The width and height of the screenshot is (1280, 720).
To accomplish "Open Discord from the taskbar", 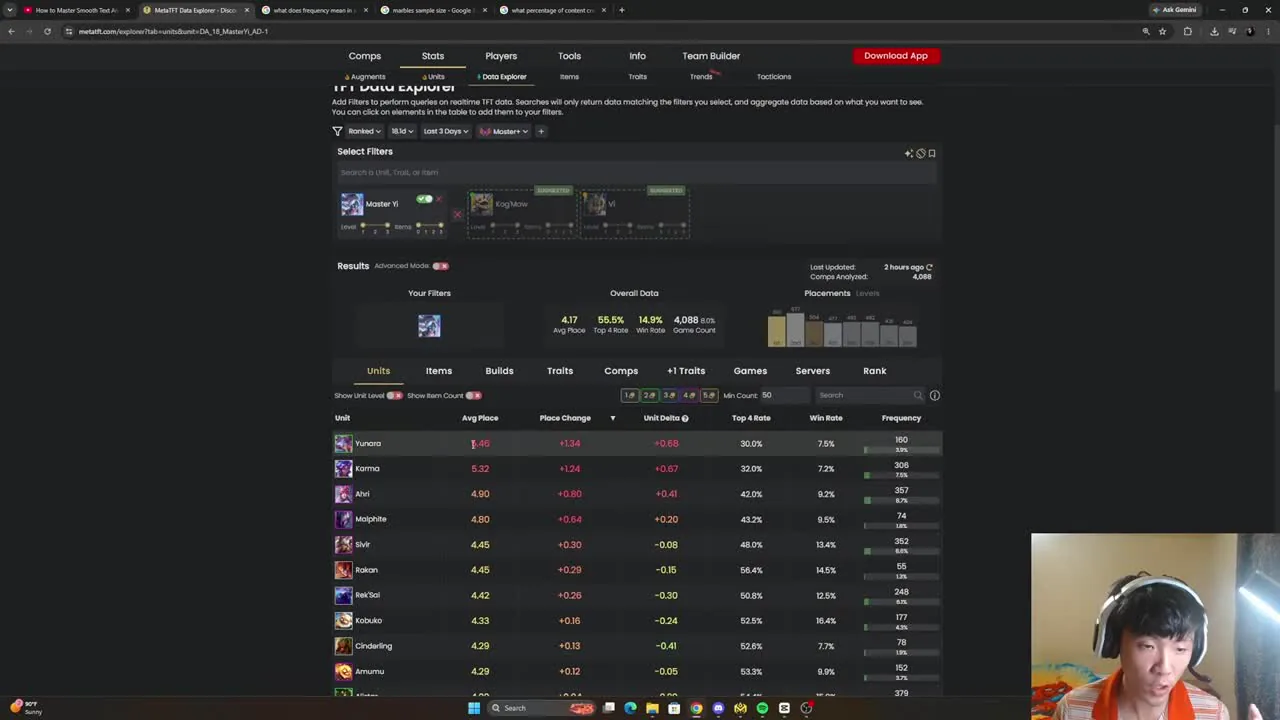I will click(x=718, y=708).
